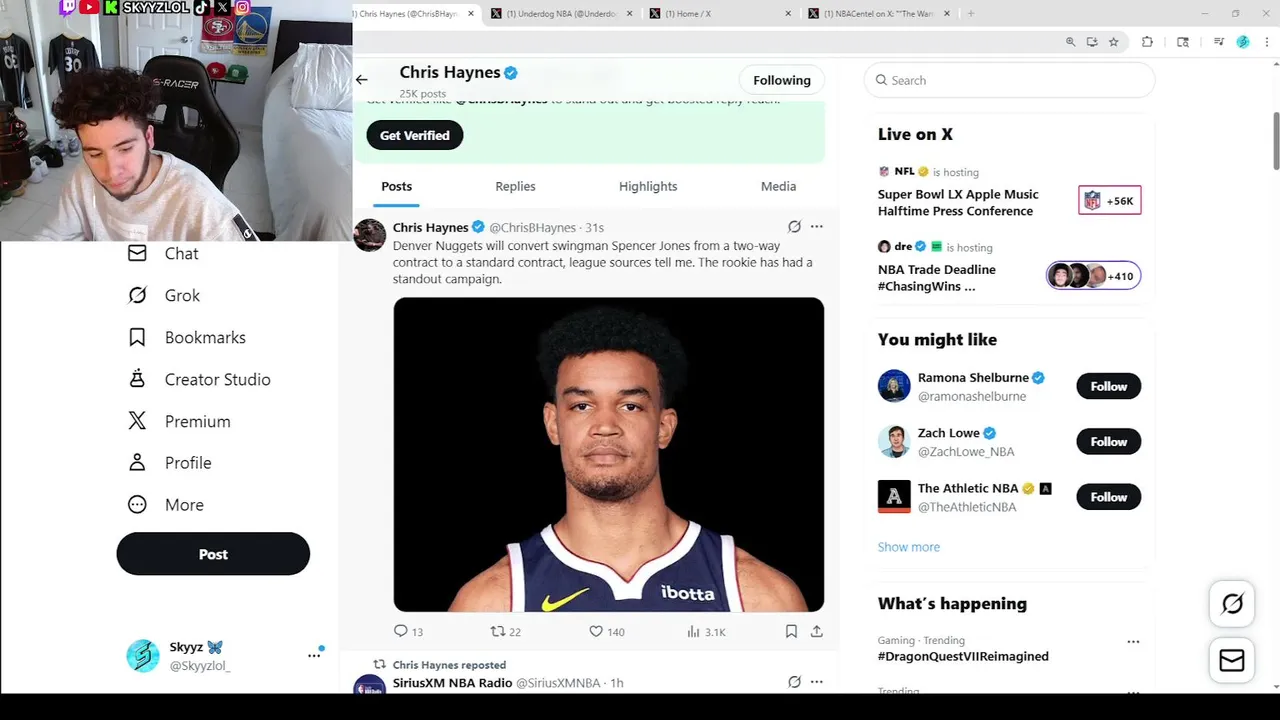The width and height of the screenshot is (1280, 720).
Task: Open the Chrome three-dot menu
Action: tap(1267, 42)
